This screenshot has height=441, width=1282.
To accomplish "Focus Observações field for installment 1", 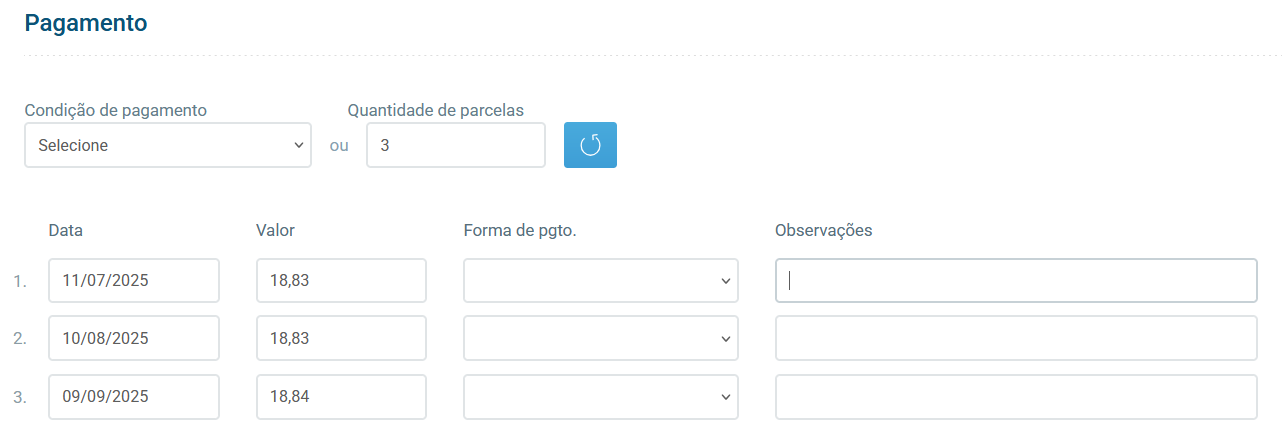I will tap(1015, 280).
